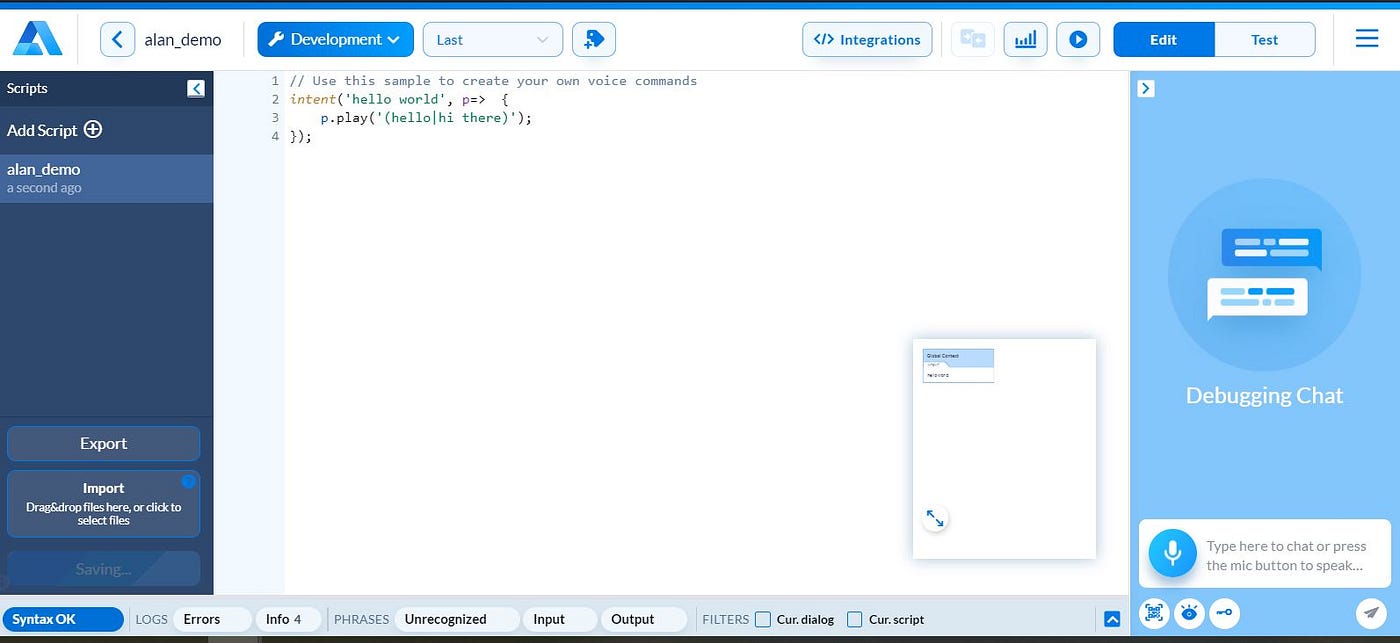Screen dimensions: 1400x643
Task: Enable the Cur. script filter
Action: 855,619
